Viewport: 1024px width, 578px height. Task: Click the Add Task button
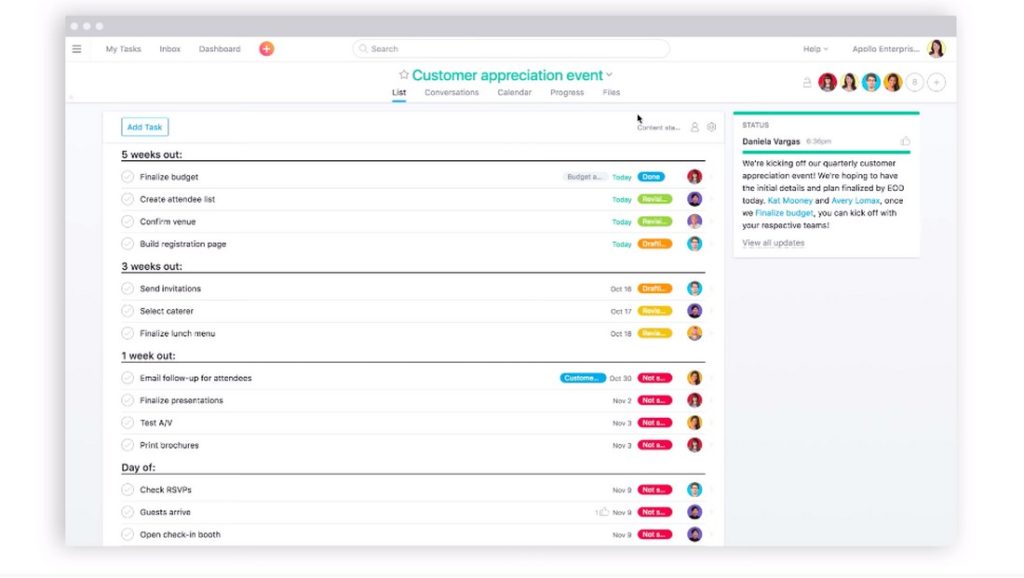(x=144, y=126)
